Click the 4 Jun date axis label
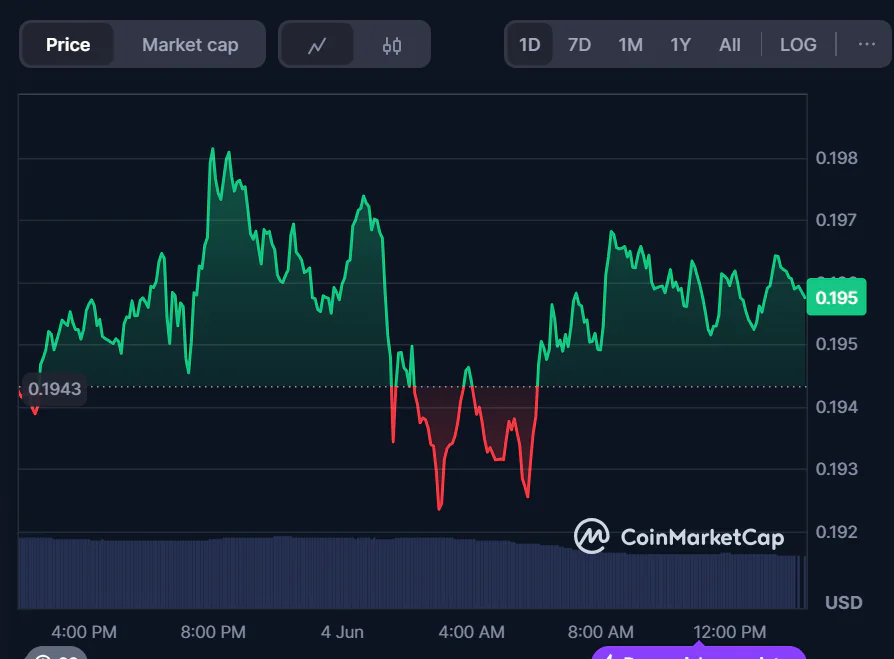This screenshot has height=659, width=894. coord(342,632)
